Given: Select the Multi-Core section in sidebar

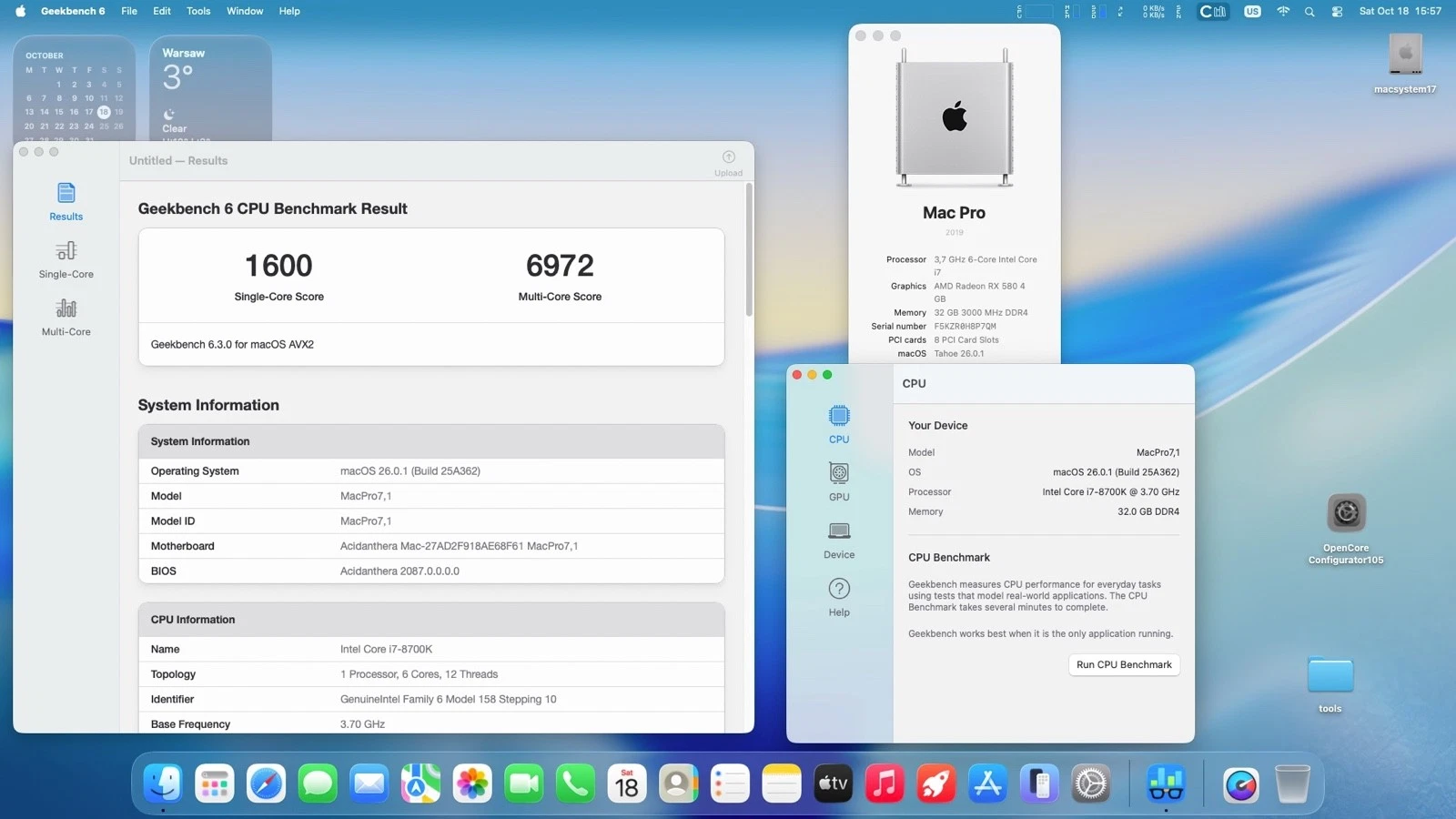Looking at the screenshot, I should click(66, 318).
